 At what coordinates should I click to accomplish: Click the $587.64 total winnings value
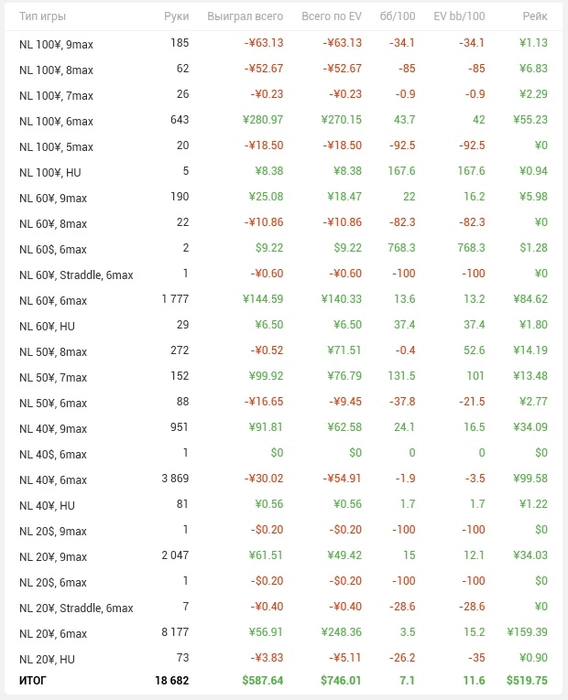point(263,680)
